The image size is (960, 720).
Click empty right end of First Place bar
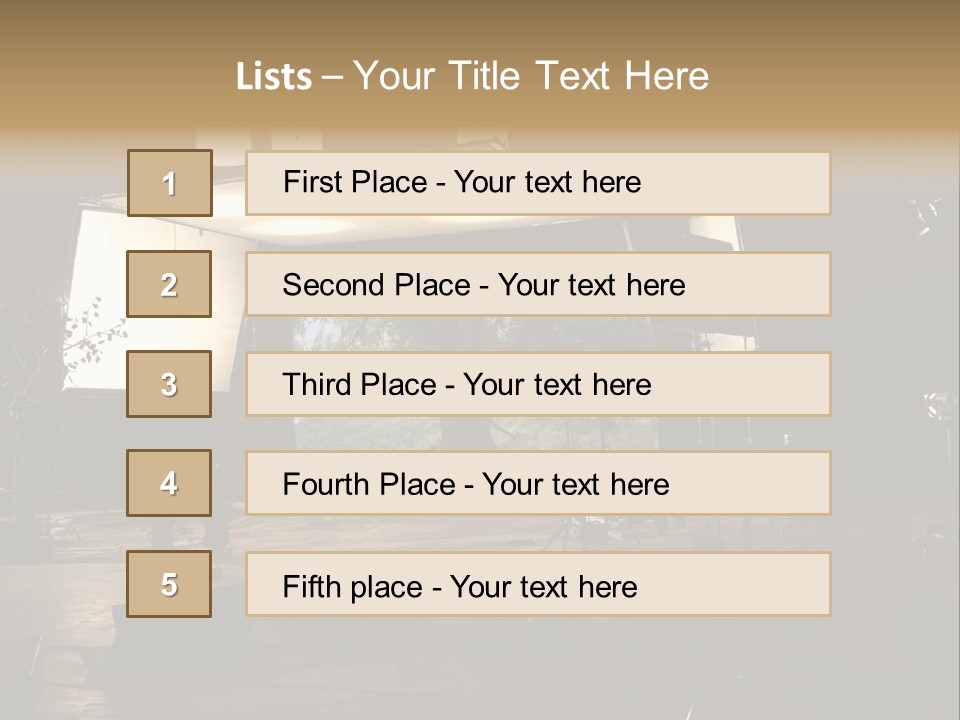(x=760, y=183)
